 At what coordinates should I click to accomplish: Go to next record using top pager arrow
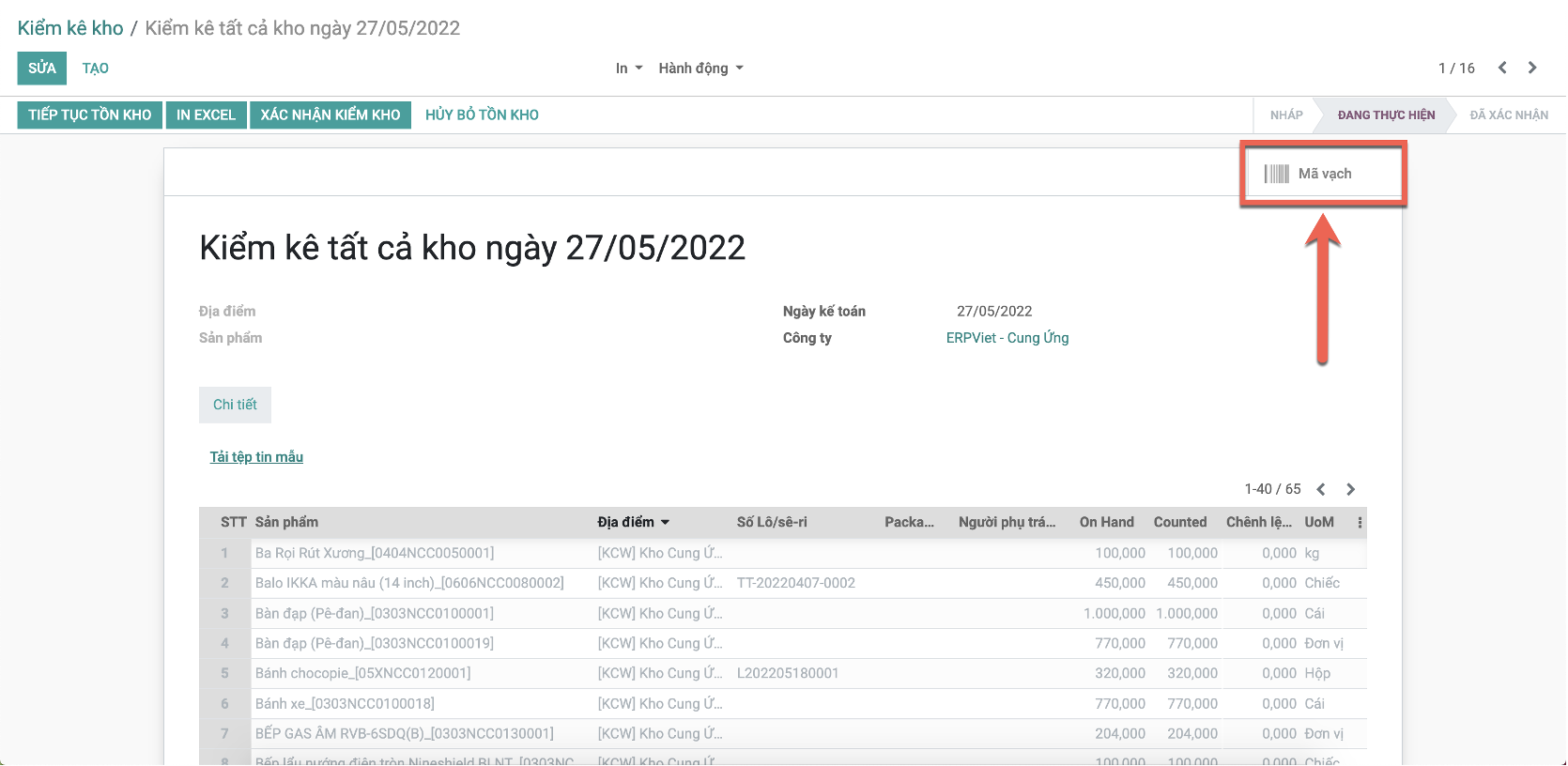point(1532,68)
